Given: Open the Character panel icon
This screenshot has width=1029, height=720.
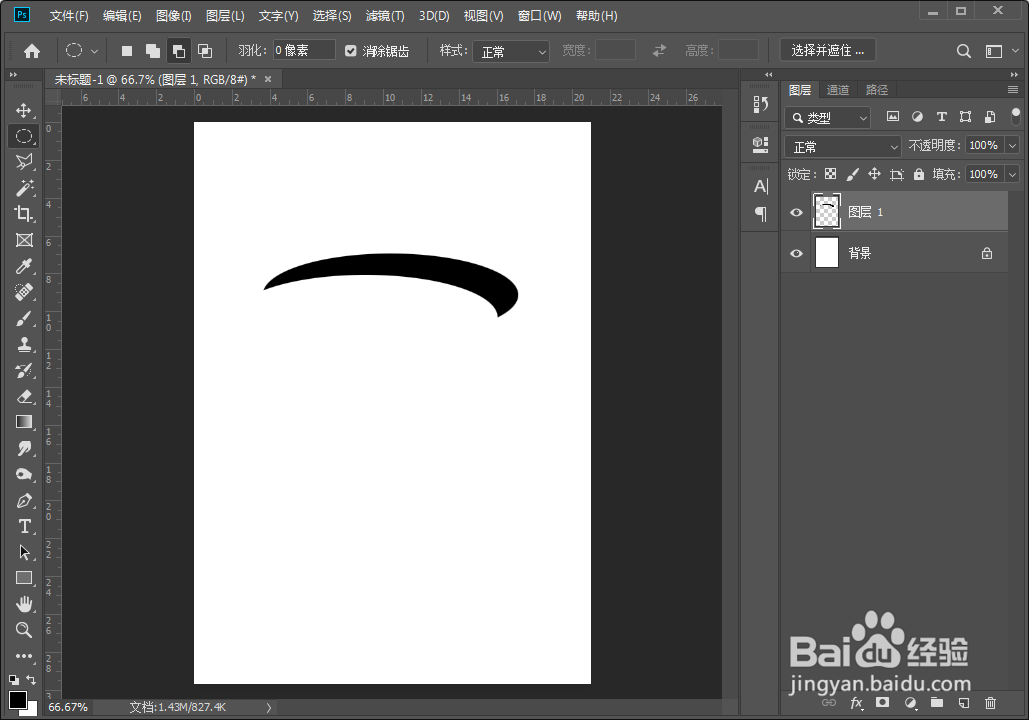Looking at the screenshot, I should pyautogui.click(x=761, y=186).
